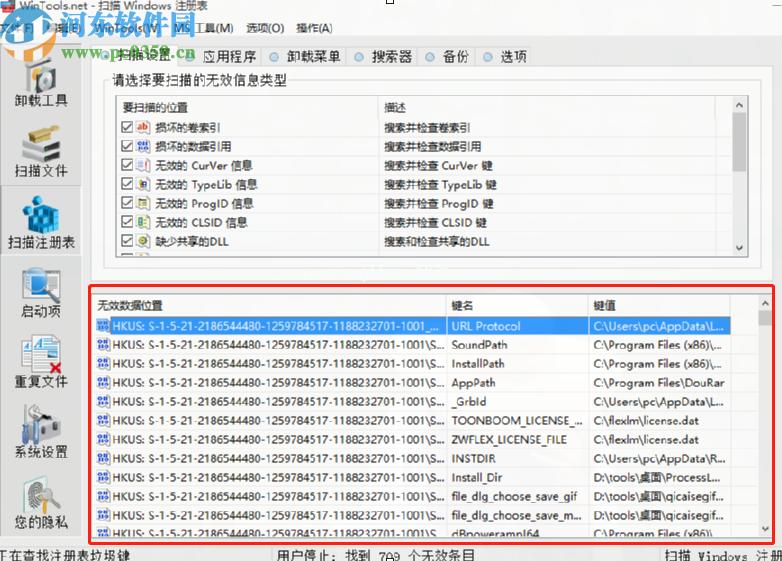The height and width of the screenshot is (561, 782).
Task: Open the 您的隐私 privacy tool
Action: pyautogui.click(x=41, y=503)
